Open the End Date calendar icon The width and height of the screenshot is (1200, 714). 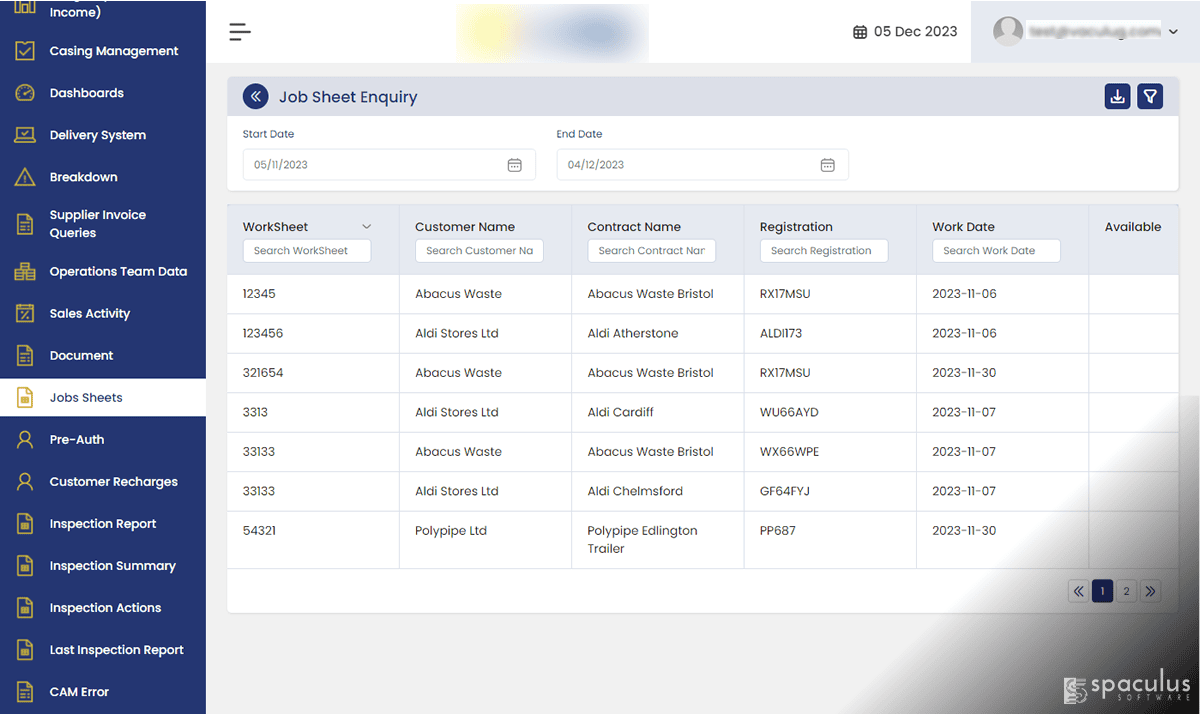coord(827,165)
